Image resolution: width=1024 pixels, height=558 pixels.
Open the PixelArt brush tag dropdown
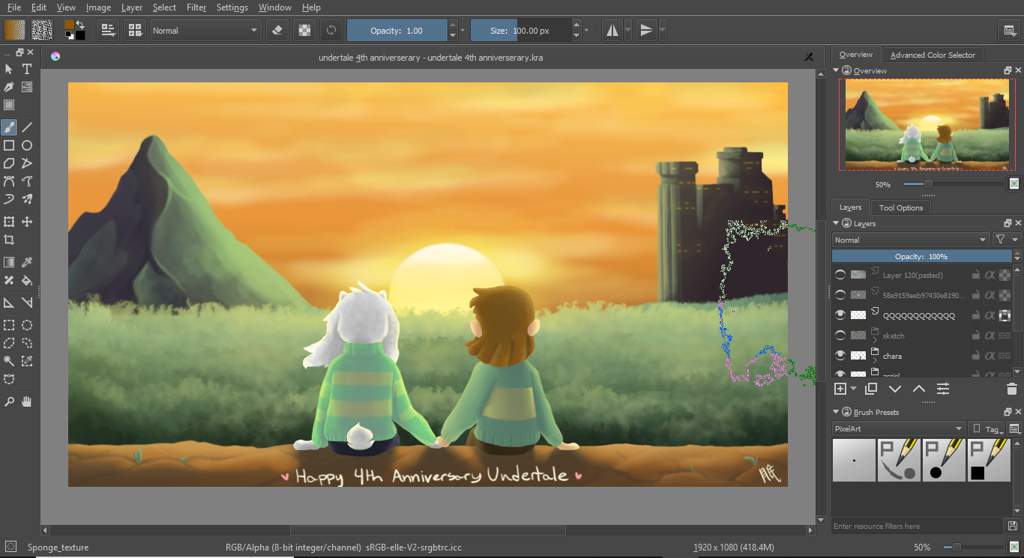coord(898,429)
